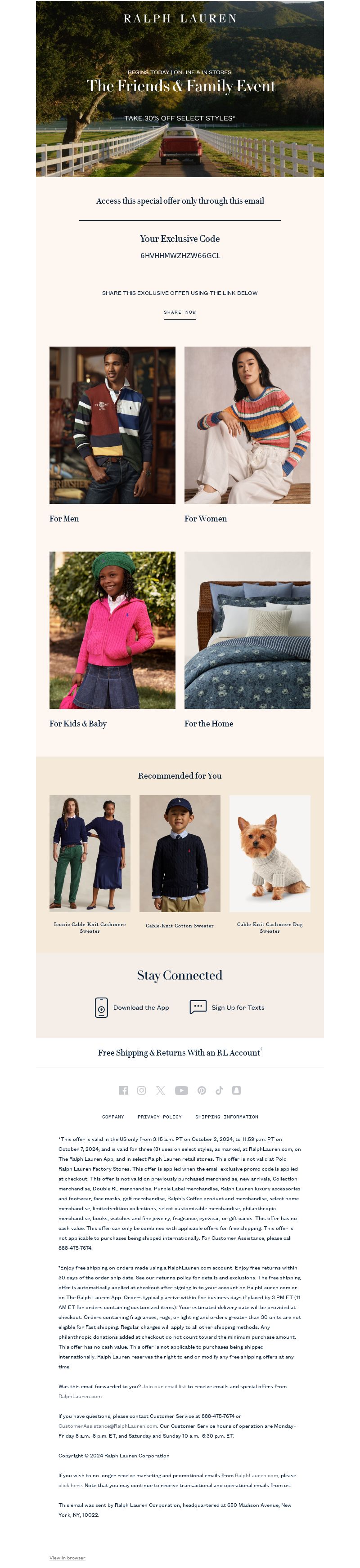Open the X (Twitter) social icon
The width and height of the screenshot is (360, 1568).
click(x=161, y=1090)
